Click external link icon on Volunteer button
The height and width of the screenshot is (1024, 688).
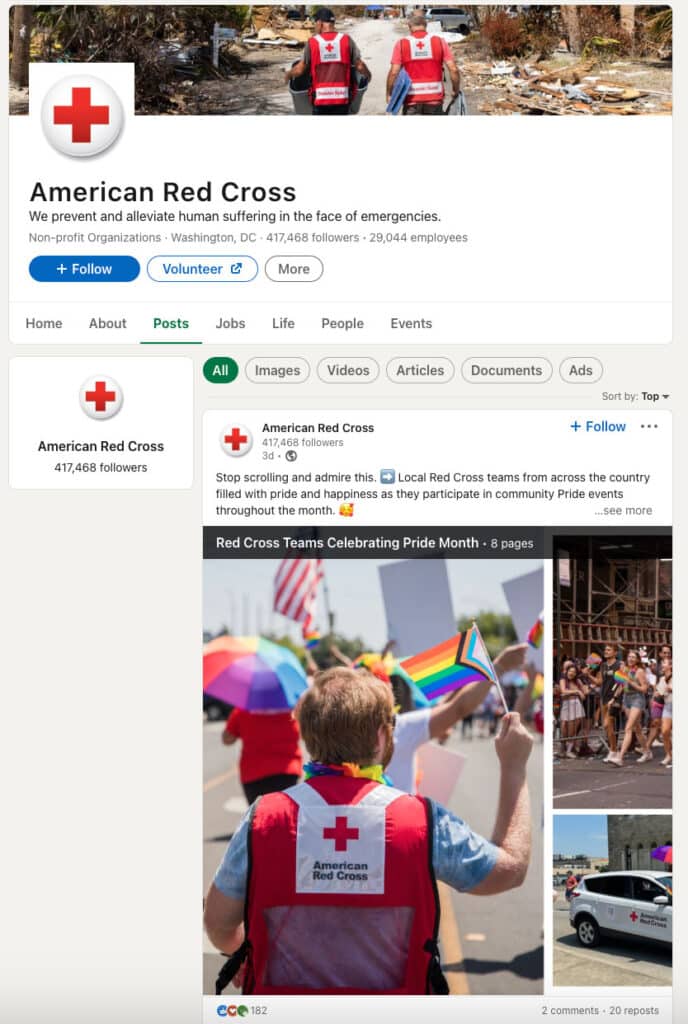click(x=236, y=268)
